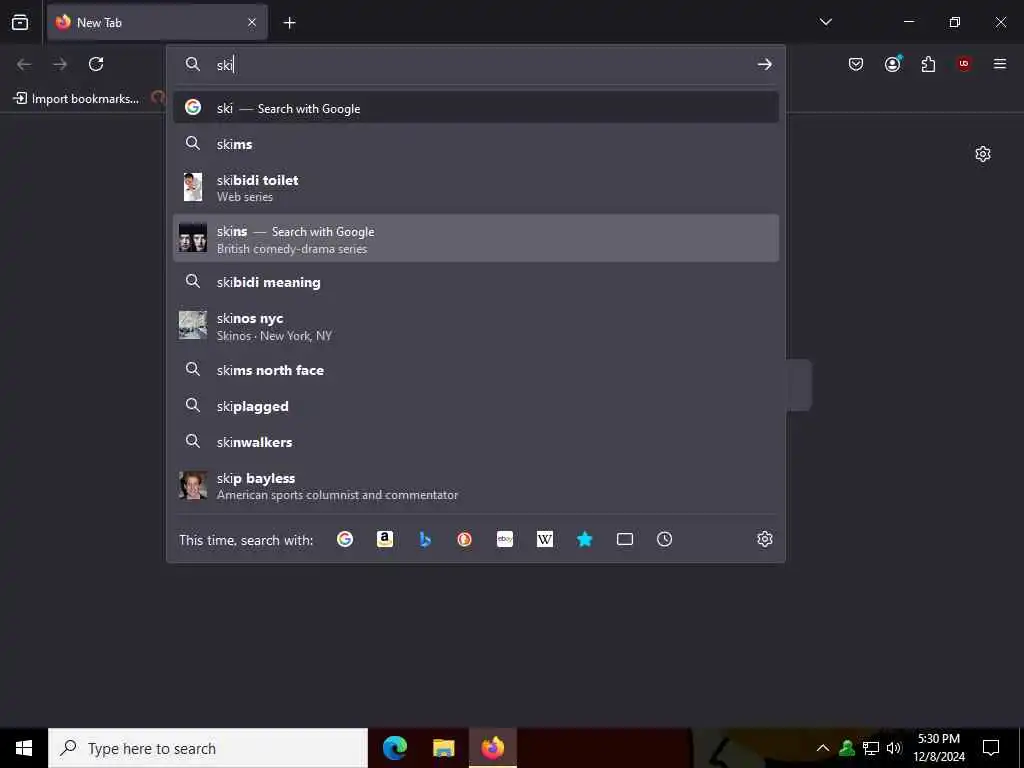Image resolution: width=1024 pixels, height=768 pixels.
Task: Select the 'skims' suggestion
Action: pyautogui.click(x=475, y=144)
